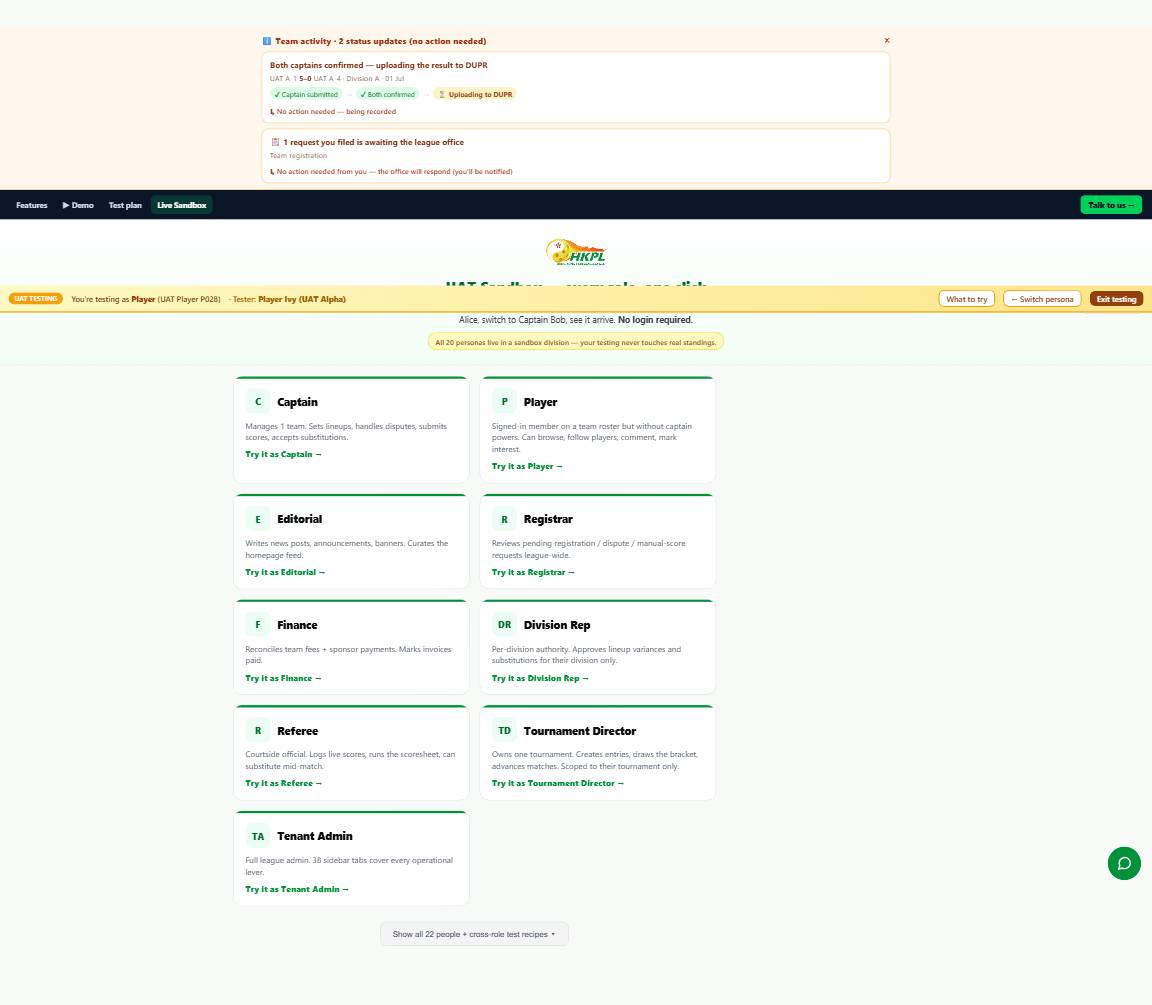Click the Division Rep card title
The image size is (1152, 1005).
[557, 625]
